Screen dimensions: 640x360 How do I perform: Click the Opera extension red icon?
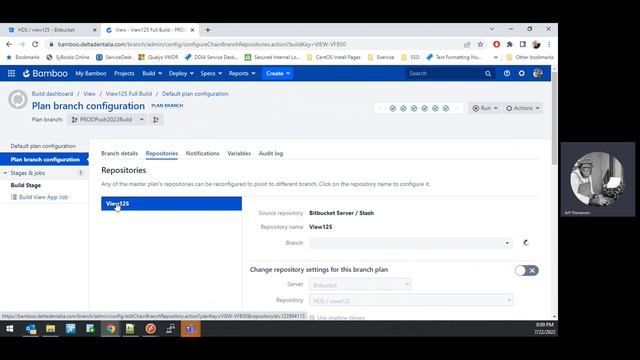point(496,44)
